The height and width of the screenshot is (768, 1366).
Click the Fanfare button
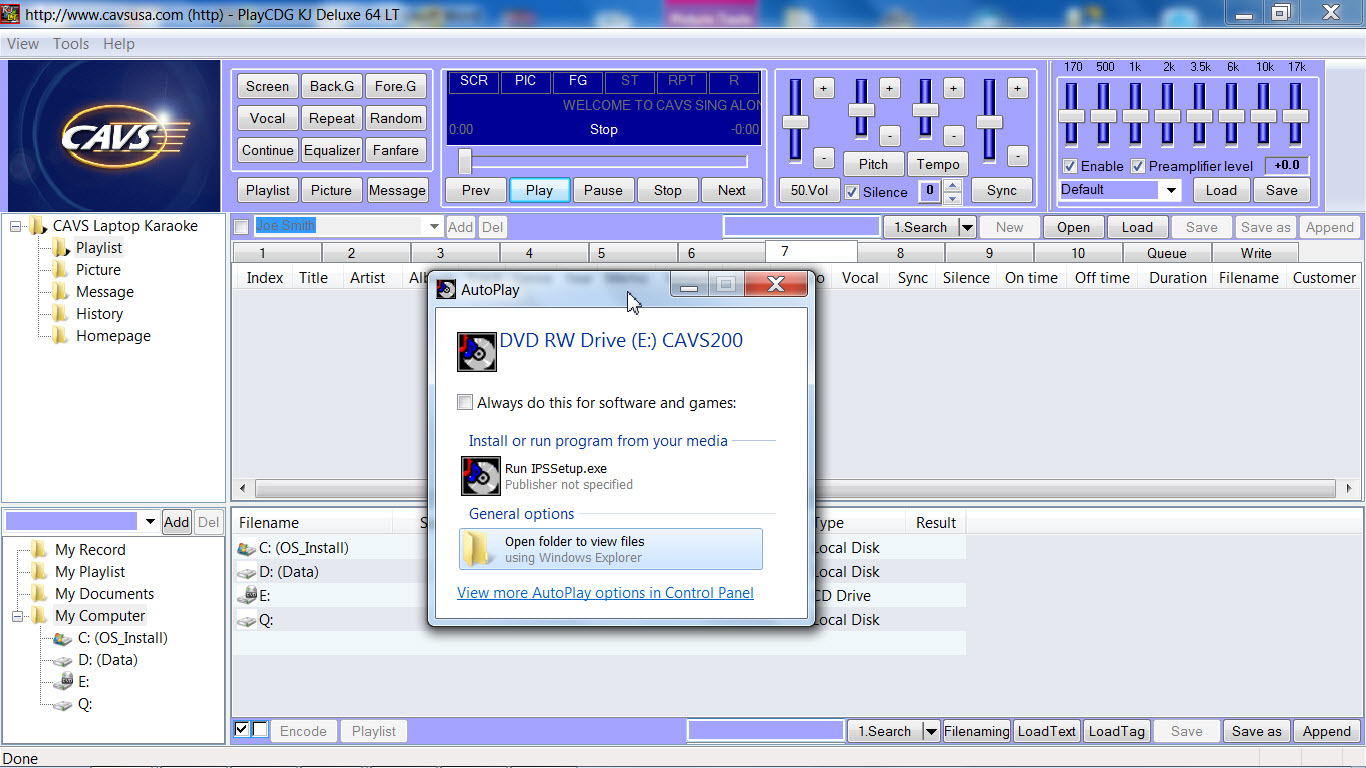click(396, 150)
